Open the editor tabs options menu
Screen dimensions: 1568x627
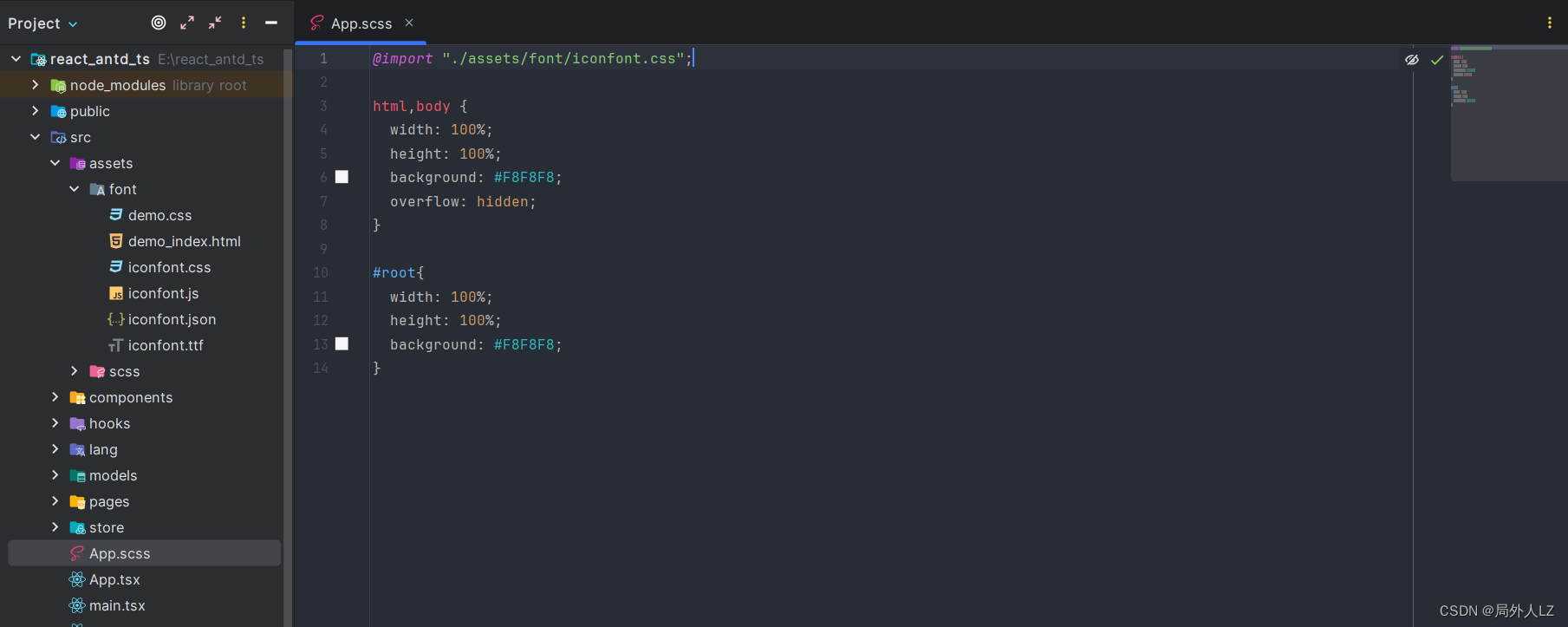1550,23
